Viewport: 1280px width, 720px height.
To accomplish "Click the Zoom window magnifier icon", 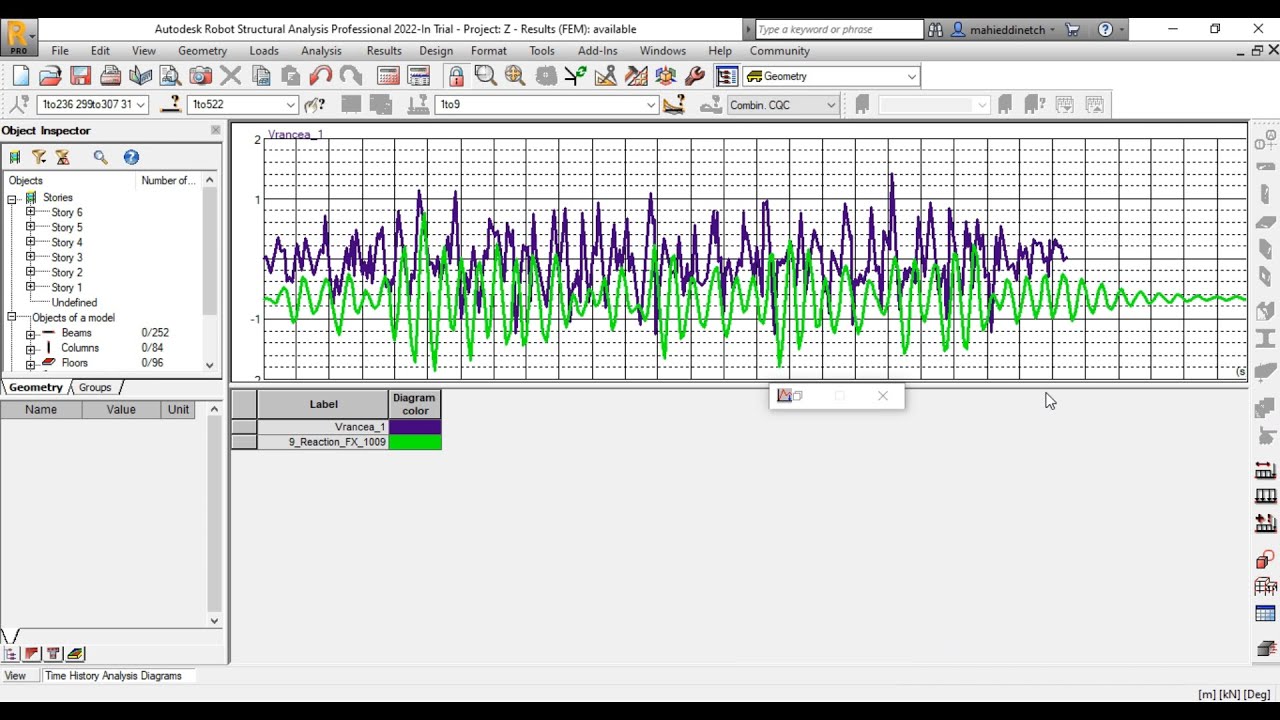I will [486, 76].
